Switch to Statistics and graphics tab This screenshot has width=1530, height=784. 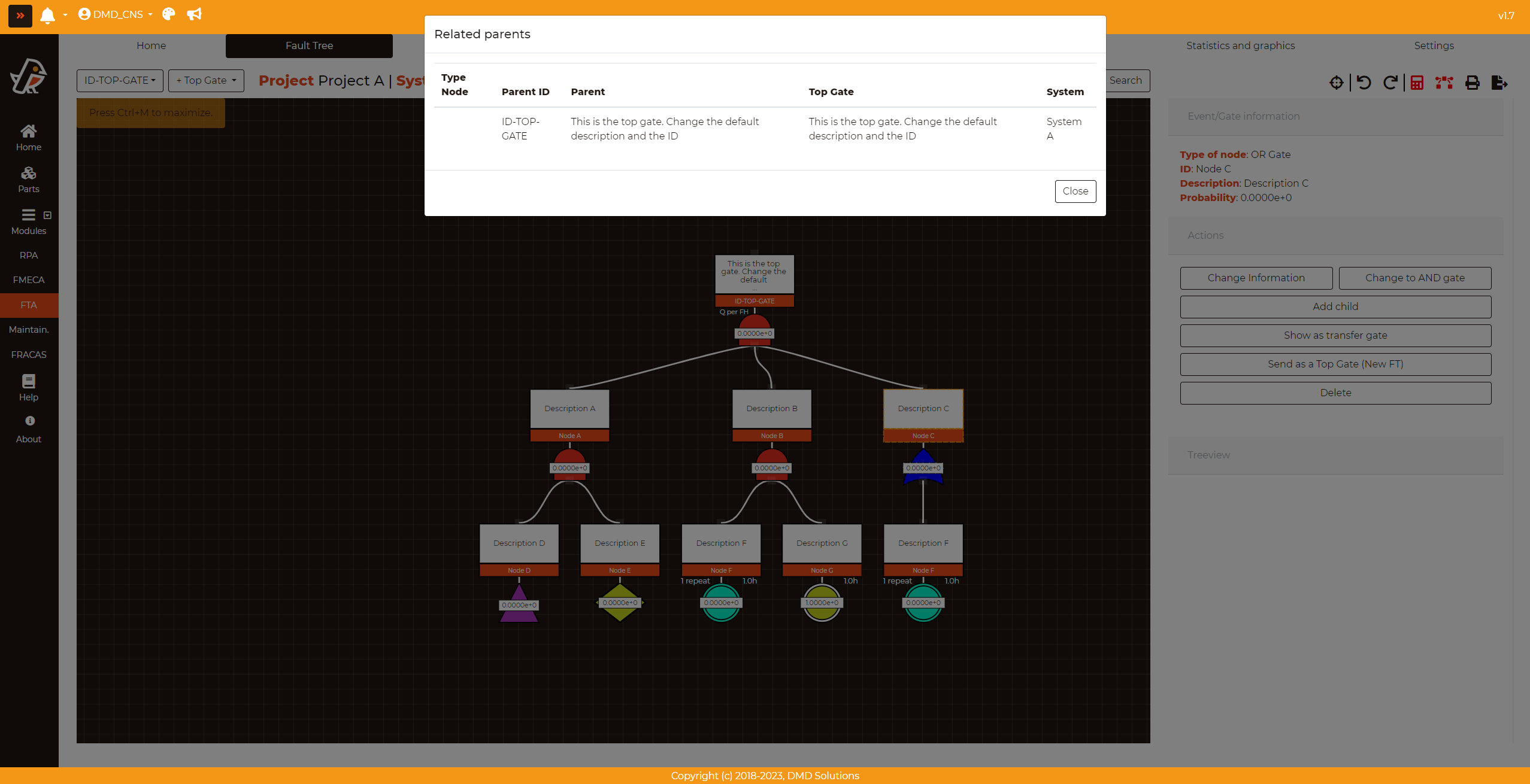coord(1240,45)
